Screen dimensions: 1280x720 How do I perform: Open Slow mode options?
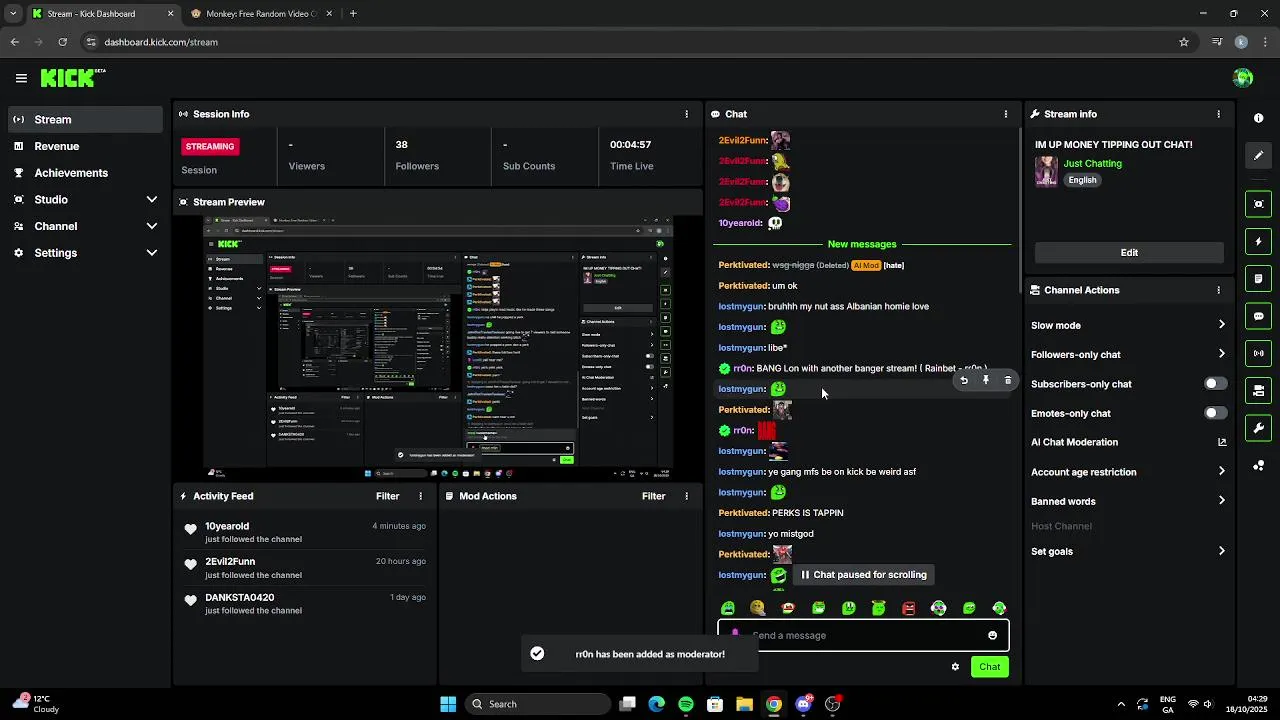(x=1129, y=325)
